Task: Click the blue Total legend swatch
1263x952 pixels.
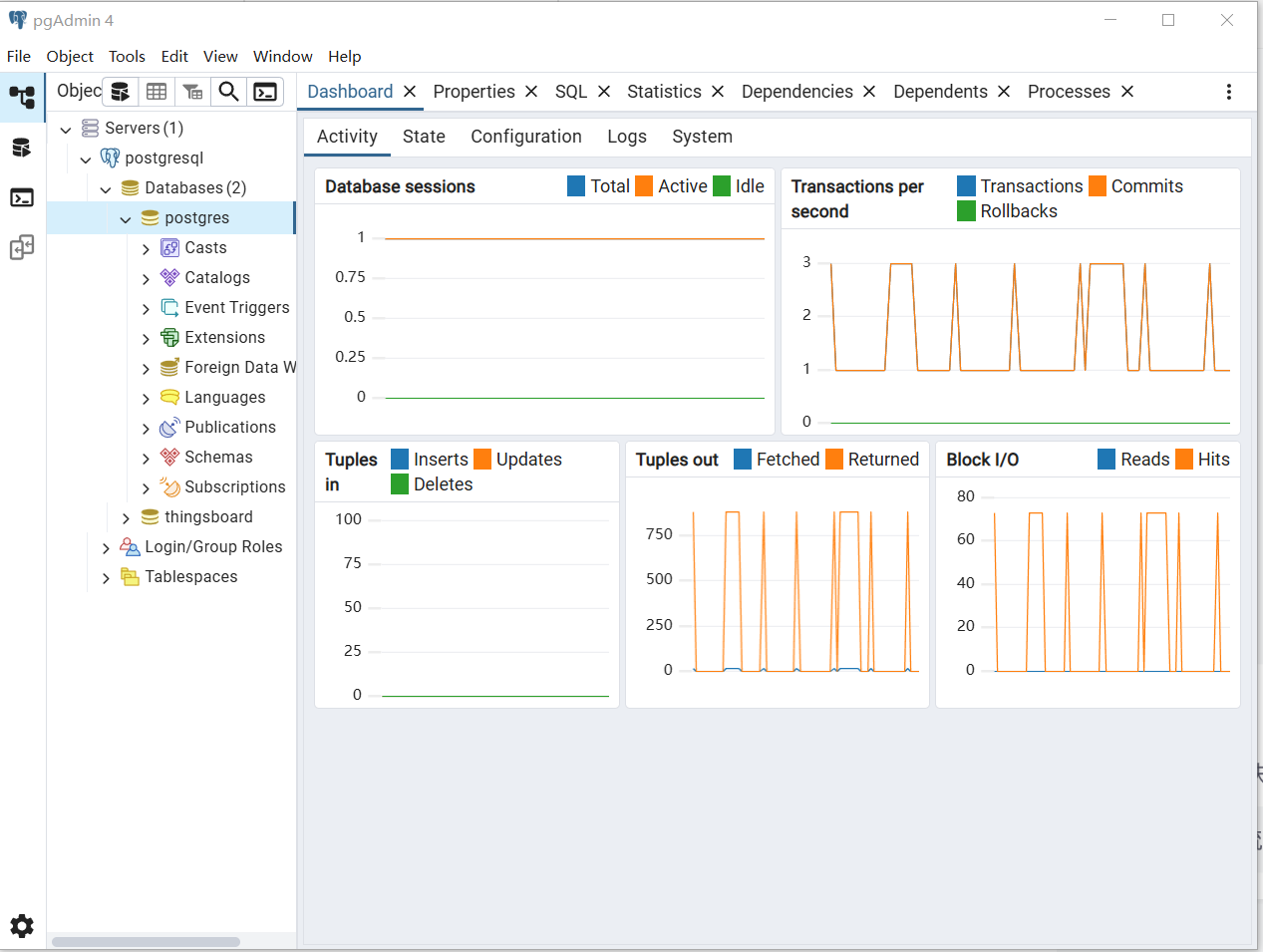Action: [x=576, y=186]
